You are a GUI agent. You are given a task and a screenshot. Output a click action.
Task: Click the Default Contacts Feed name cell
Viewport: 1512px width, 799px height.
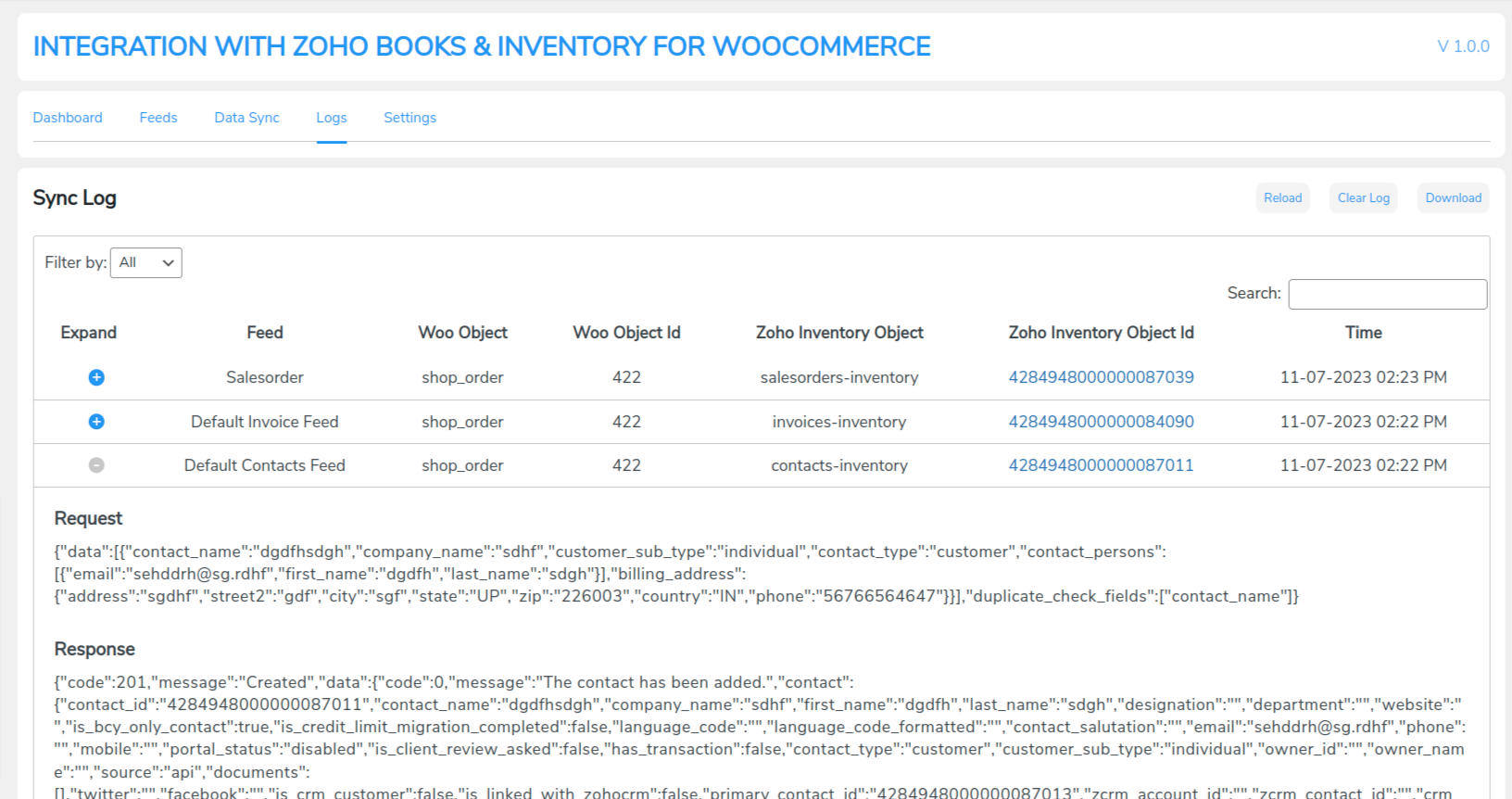point(265,465)
